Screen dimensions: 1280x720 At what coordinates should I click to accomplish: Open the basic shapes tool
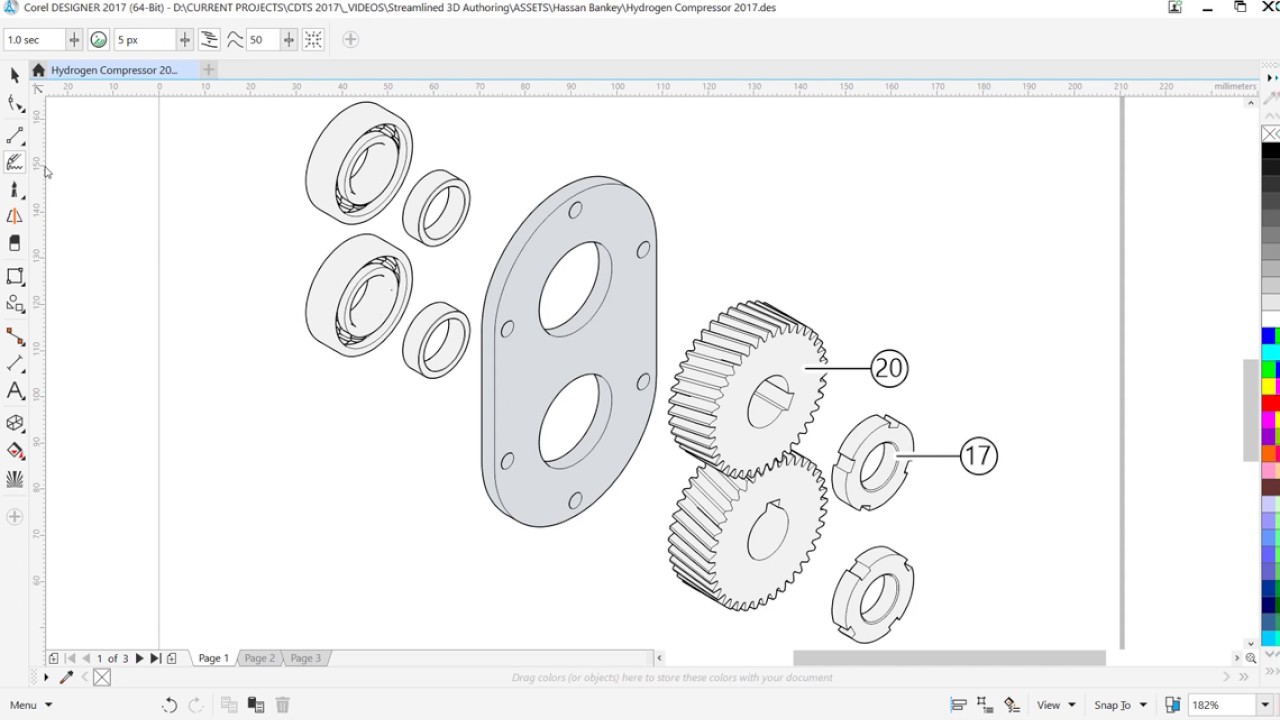click(15, 304)
